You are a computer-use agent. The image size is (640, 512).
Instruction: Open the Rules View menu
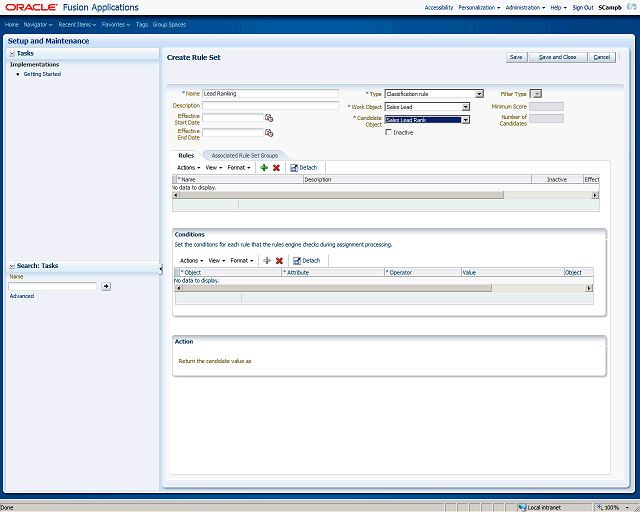[x=214, y=168]
